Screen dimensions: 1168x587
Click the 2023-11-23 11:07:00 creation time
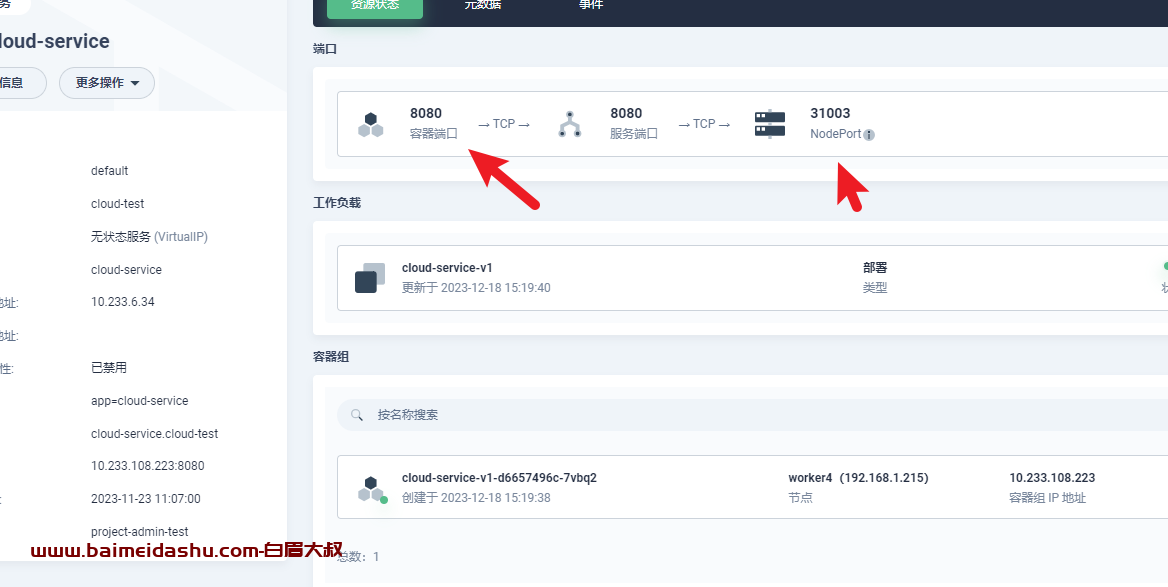[145, 499]
